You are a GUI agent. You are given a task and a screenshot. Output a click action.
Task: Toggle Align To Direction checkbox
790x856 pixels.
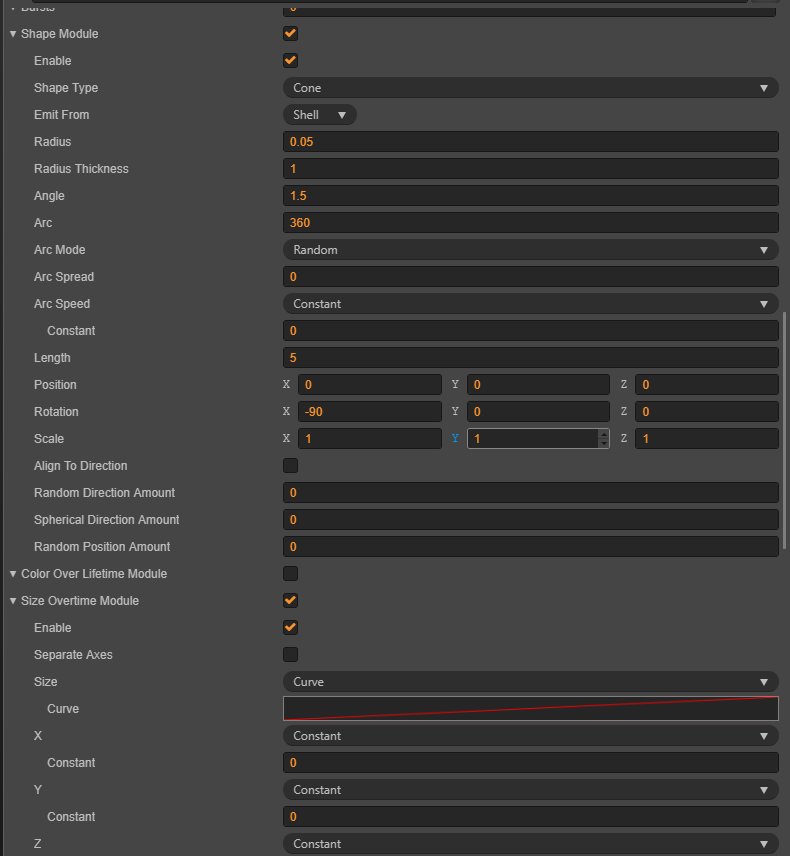click(x=291, y=466)
